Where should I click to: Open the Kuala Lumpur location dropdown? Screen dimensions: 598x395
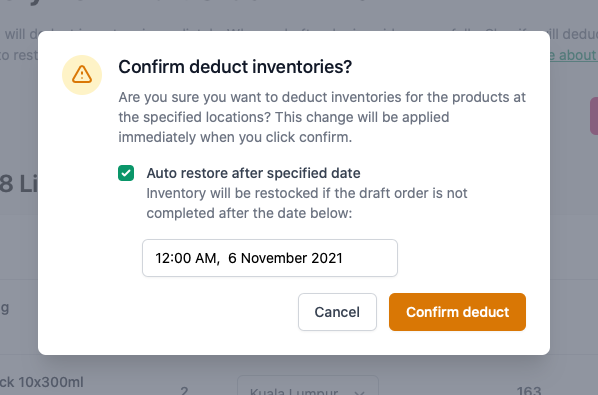pyautogui.click(x=308, y=386)
